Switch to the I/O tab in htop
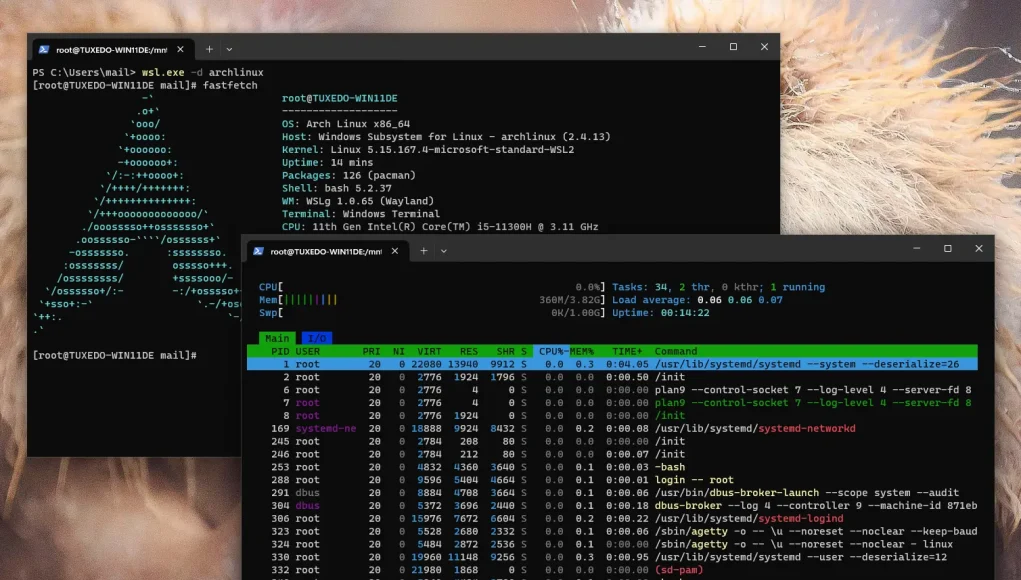 click(x=316, y=338)
